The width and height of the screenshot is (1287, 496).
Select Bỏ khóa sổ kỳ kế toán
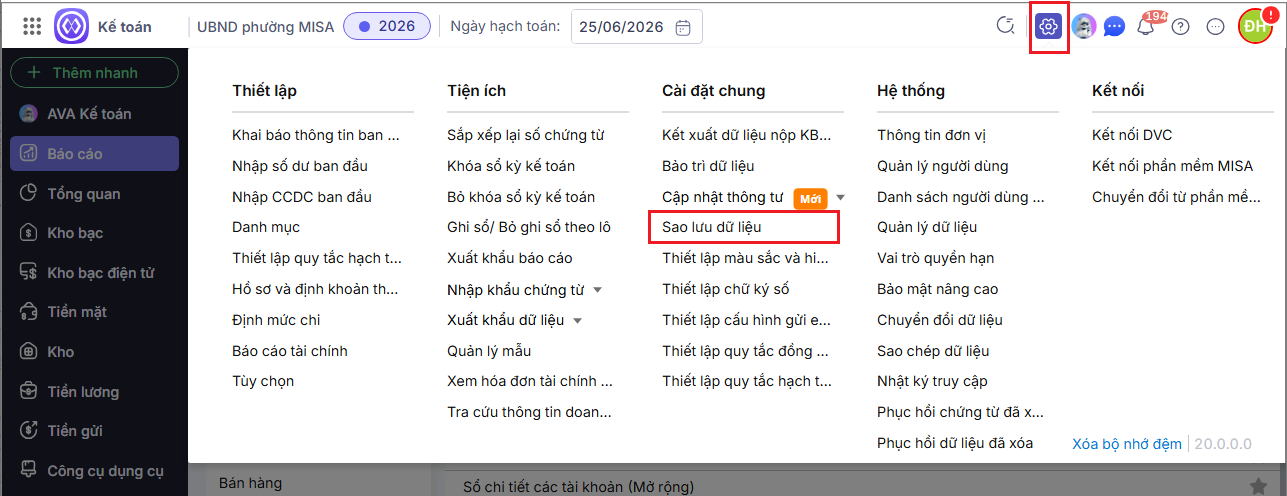521,197
